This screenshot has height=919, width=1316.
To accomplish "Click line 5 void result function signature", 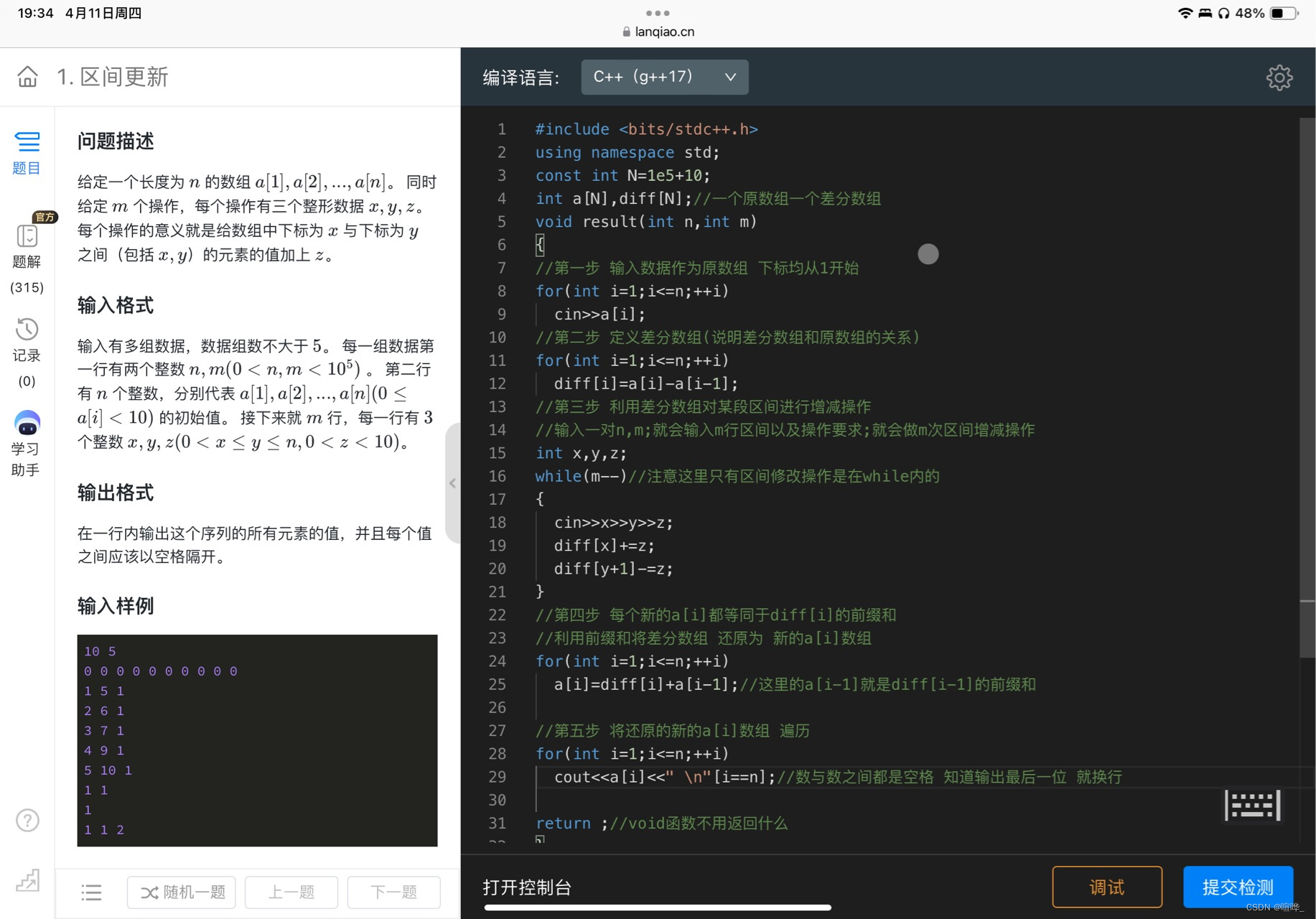I will (x=645, y=222).
